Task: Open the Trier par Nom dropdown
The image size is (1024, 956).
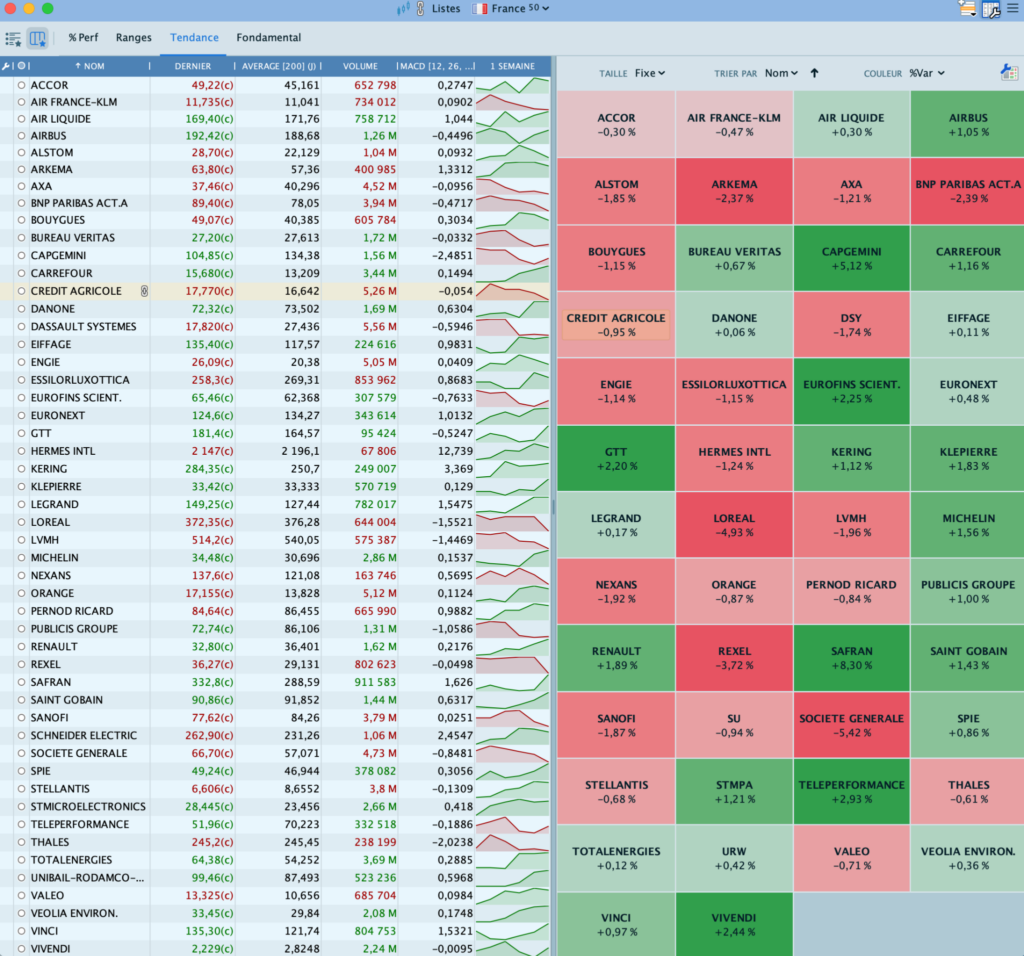Action: [x=781, y=73]
